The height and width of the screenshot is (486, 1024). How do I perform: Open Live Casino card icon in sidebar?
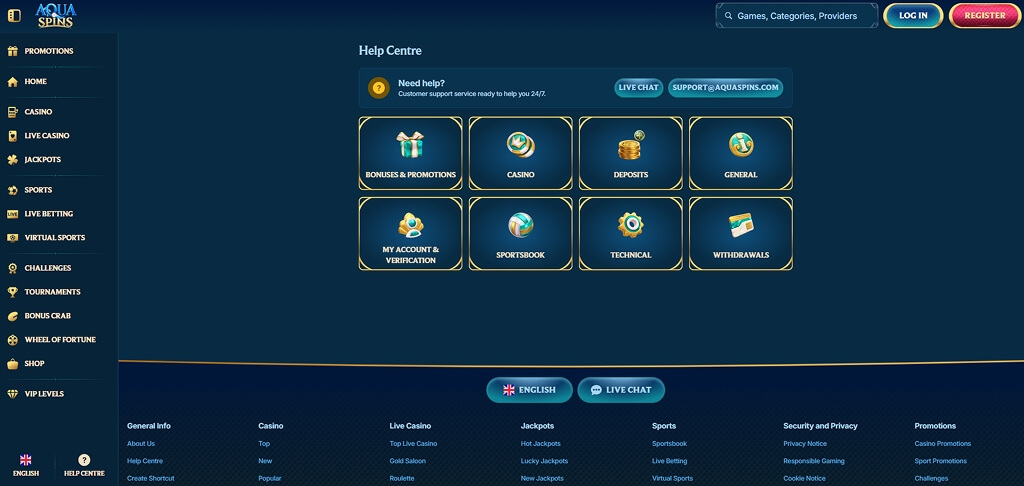tap(12, 136)
